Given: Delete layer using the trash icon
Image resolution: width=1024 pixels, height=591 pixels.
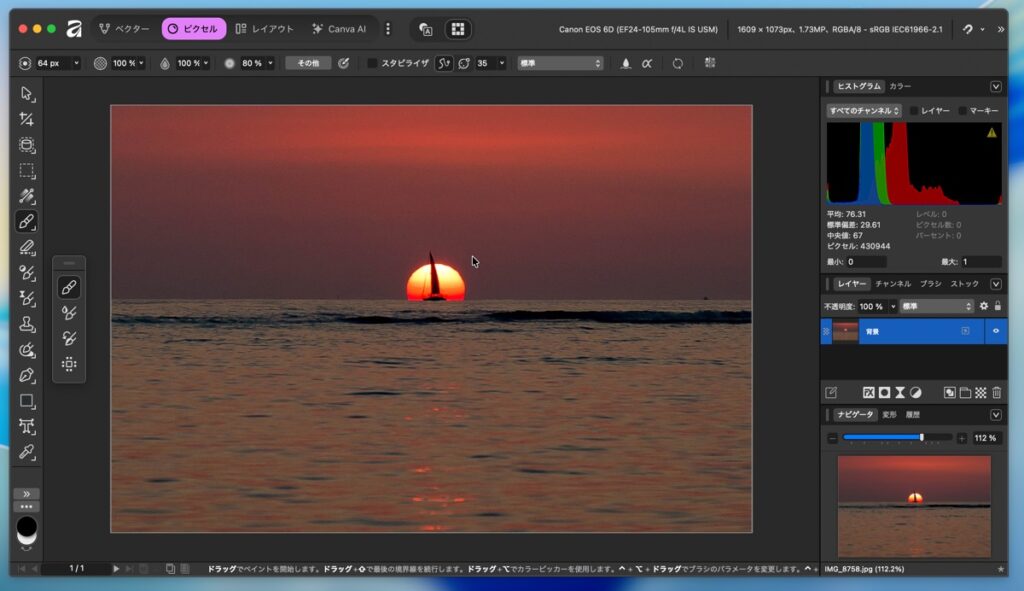Looking at the screenshot, I should (996, 393).
